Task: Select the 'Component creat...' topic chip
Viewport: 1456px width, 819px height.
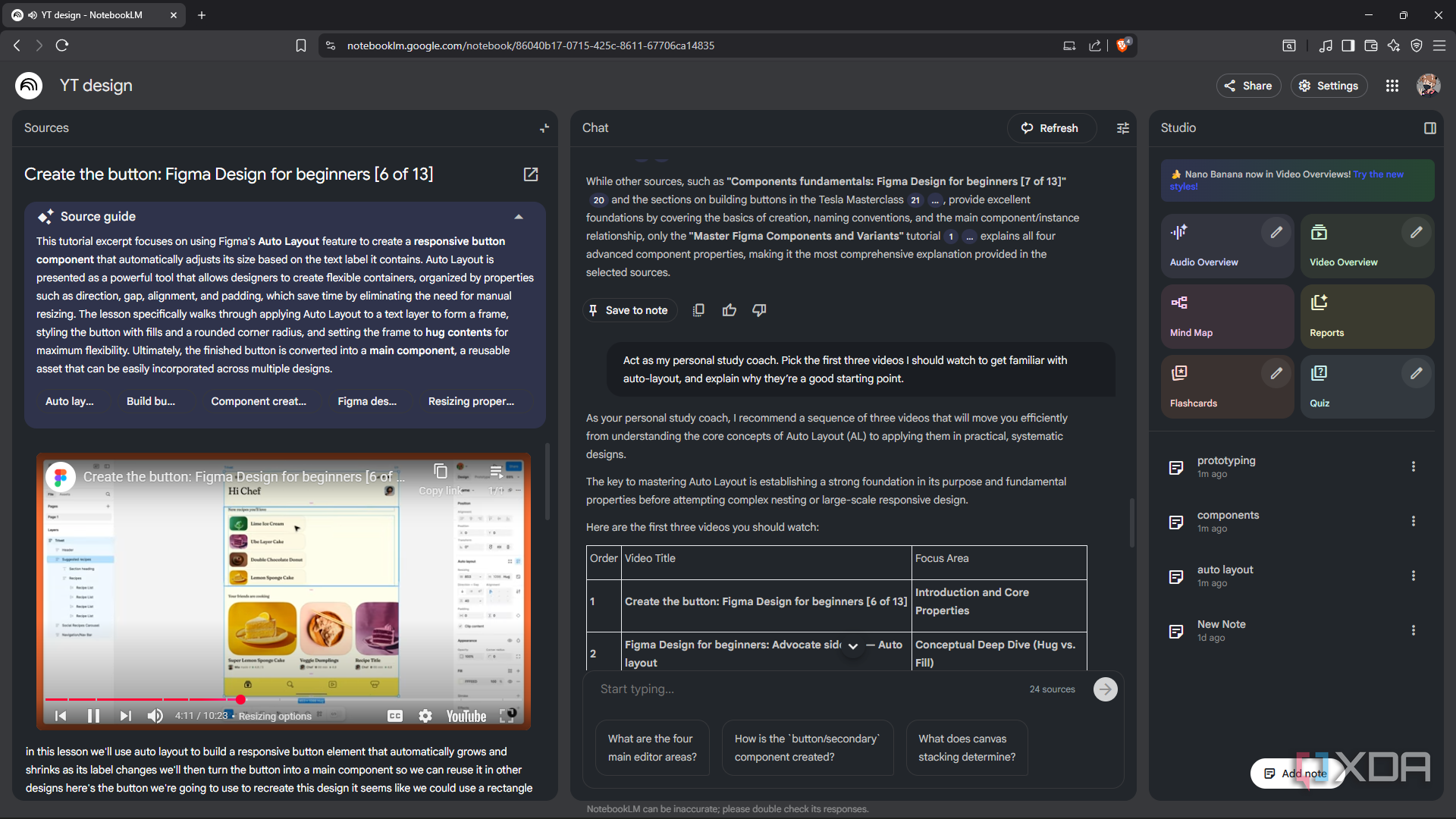Action: [x=259, y=401]
